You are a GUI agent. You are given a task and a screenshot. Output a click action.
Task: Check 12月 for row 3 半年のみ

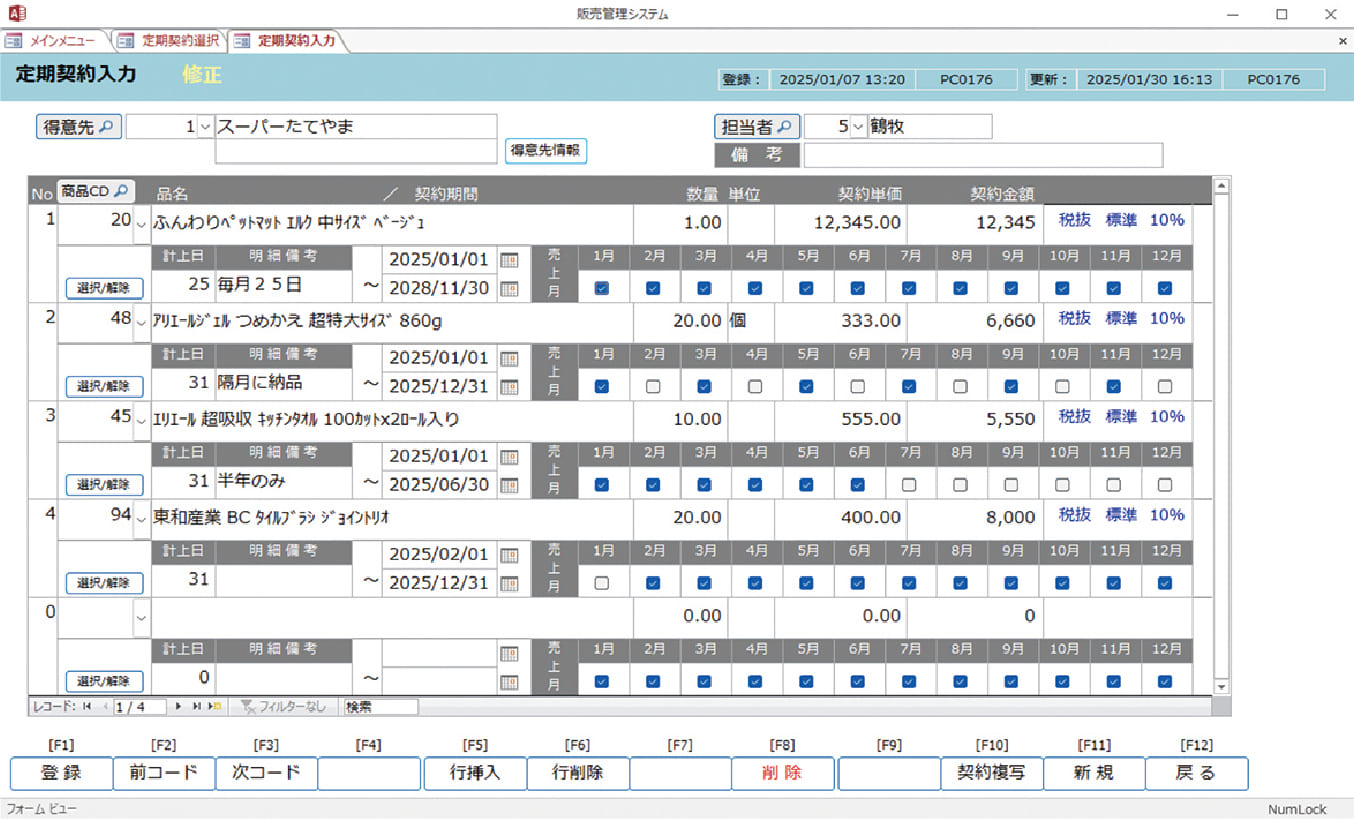tap(1164, 485)
